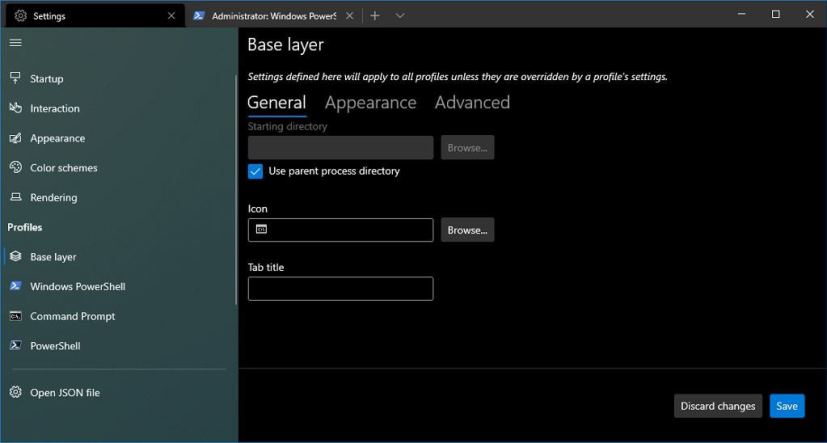Viewport: 827px width, 443px height.
Task: Click Discard changes button
Action: click(718, 406)
